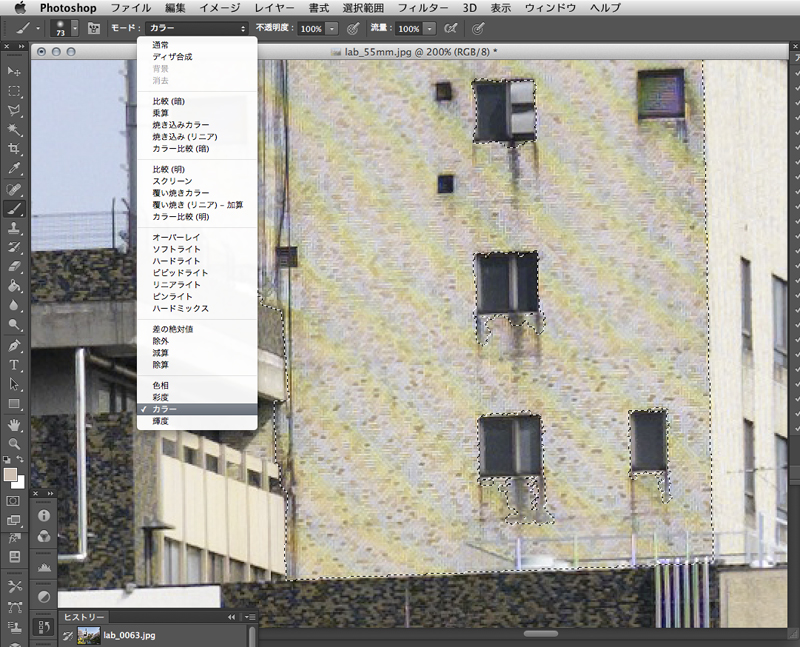800x647 pixels.
Task: Toggle the brush panel button
Action: tap(95, 29)
